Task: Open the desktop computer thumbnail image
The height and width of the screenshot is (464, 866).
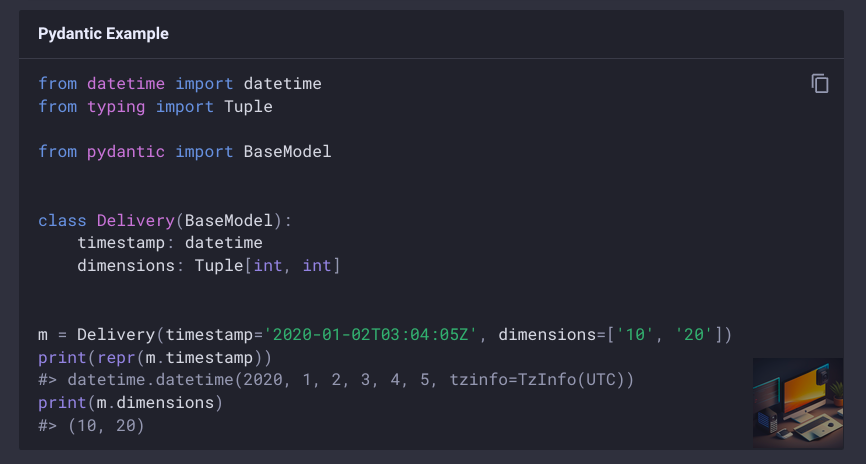Action: tap(798, 403)
